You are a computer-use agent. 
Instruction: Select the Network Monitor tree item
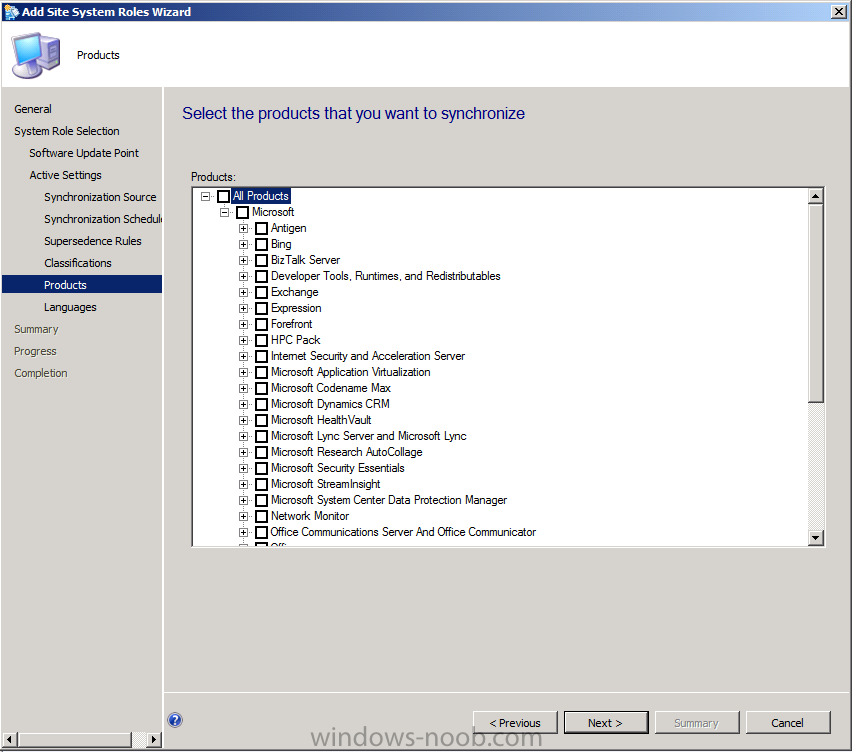(x=310, y=516)
